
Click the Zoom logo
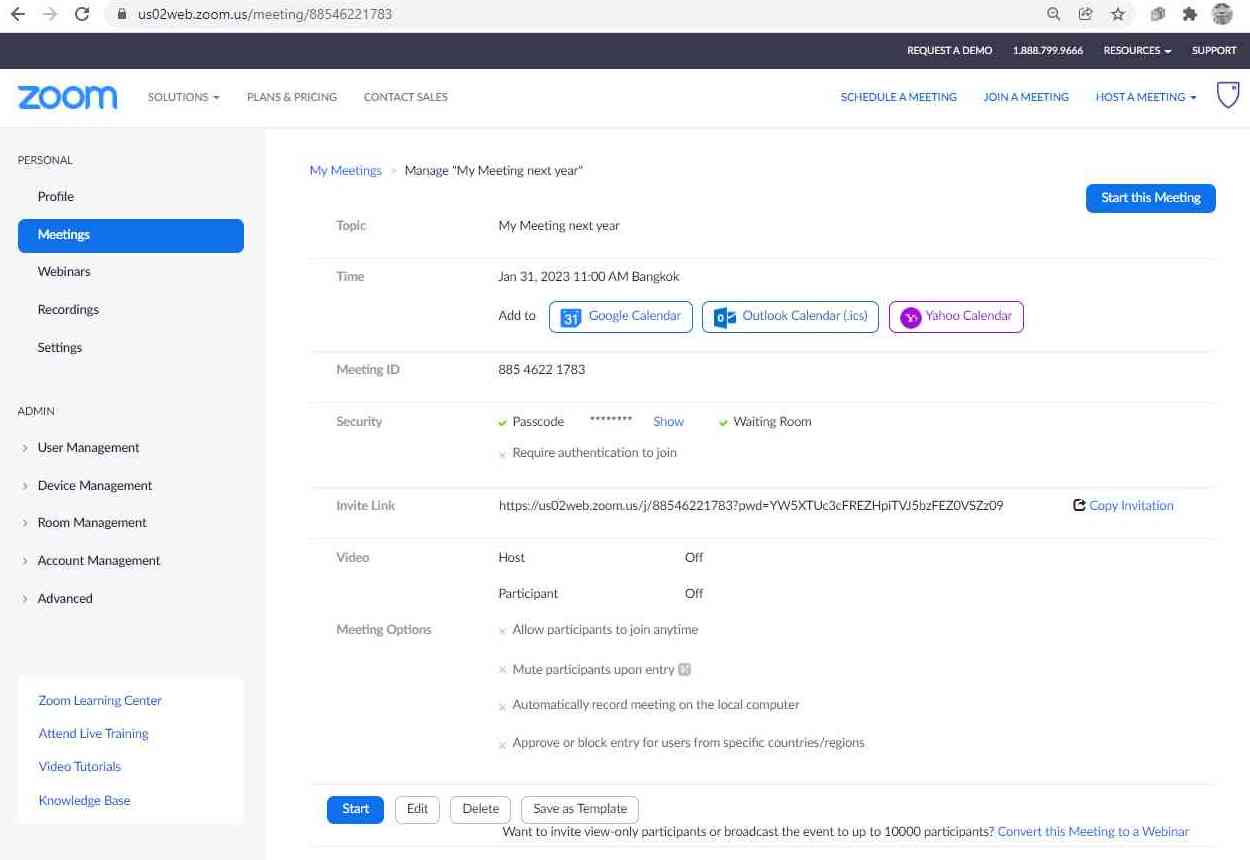67,97
